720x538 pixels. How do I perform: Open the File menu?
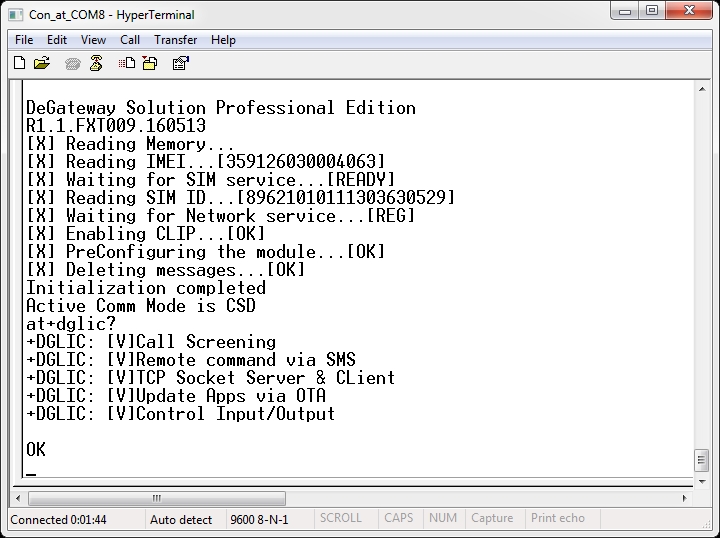24,40
